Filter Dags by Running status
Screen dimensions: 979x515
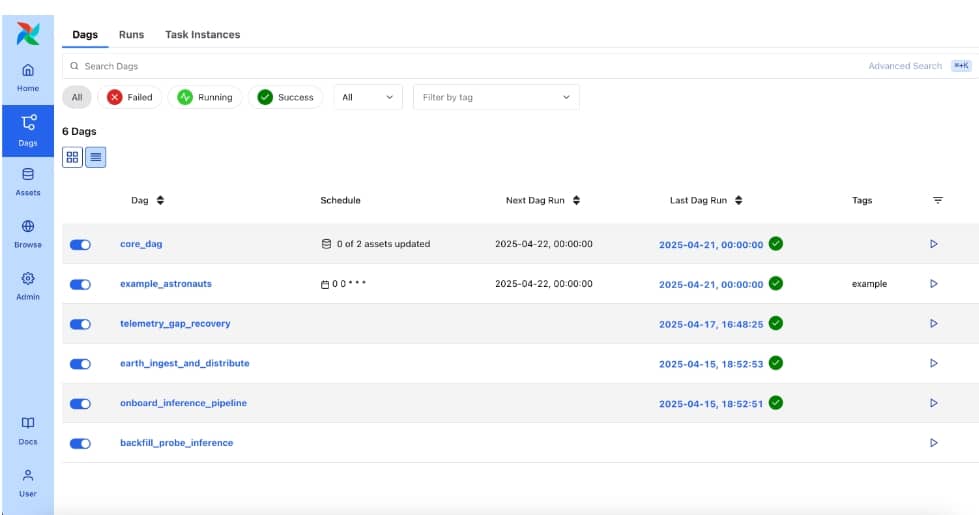coord(205,97)
